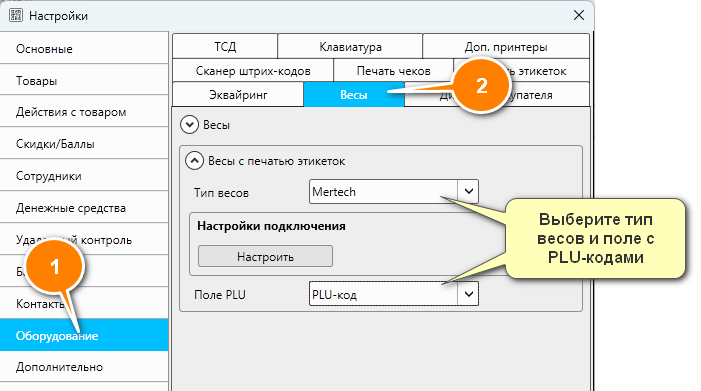The height and width of the screenshot is (391, 701).
Task: Click the Поле PLU label
Action: click(220, 295)
